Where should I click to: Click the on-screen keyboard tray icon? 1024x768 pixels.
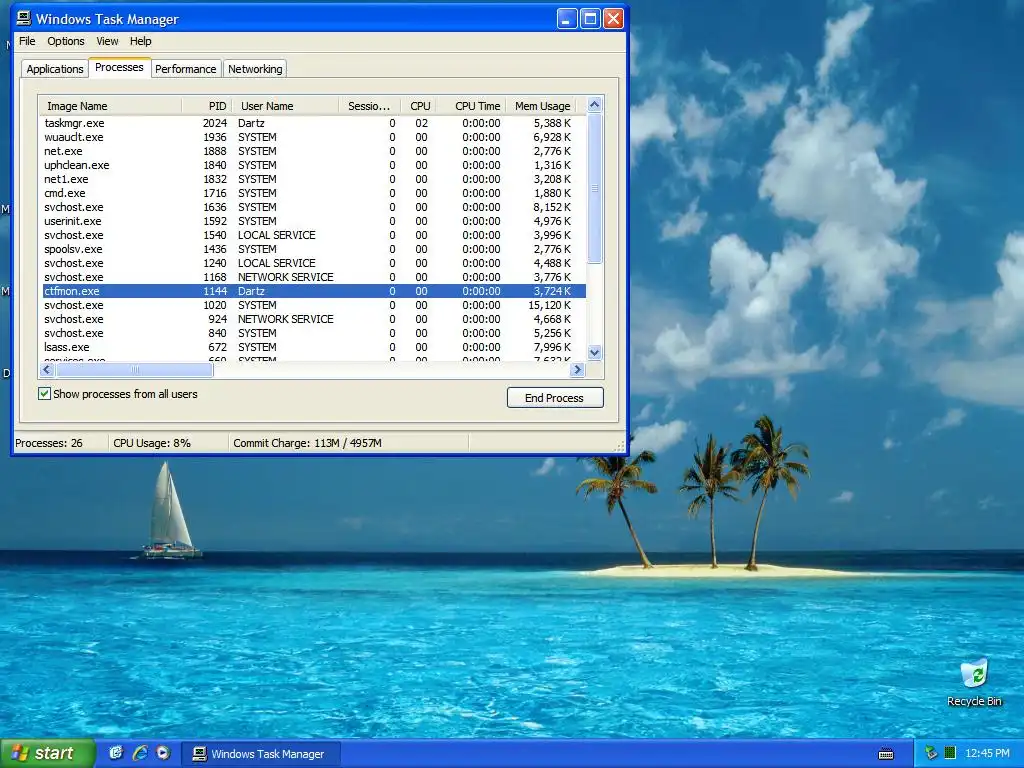click(886, 754)
